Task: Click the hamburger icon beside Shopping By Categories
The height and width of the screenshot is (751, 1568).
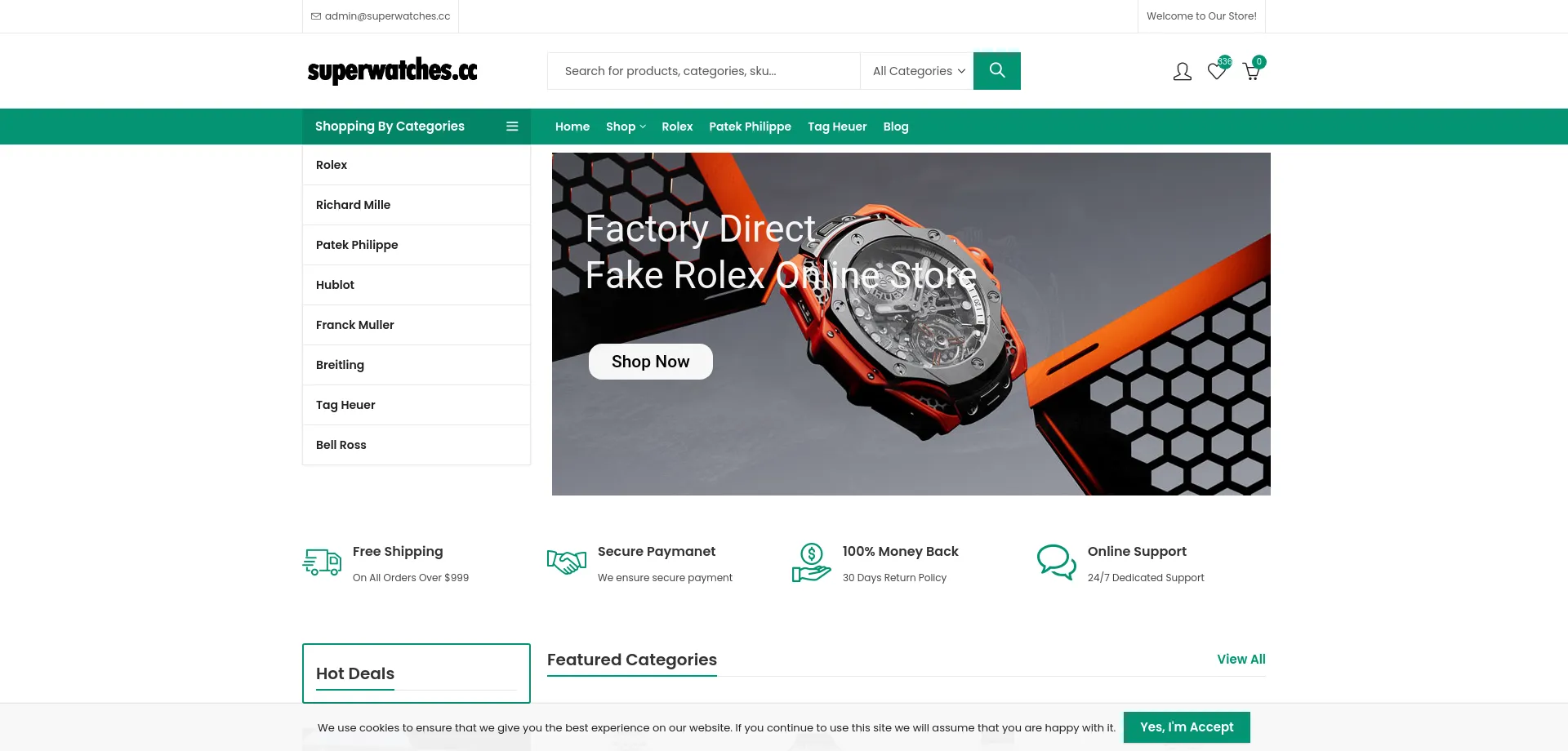Action: coord(512,127)
